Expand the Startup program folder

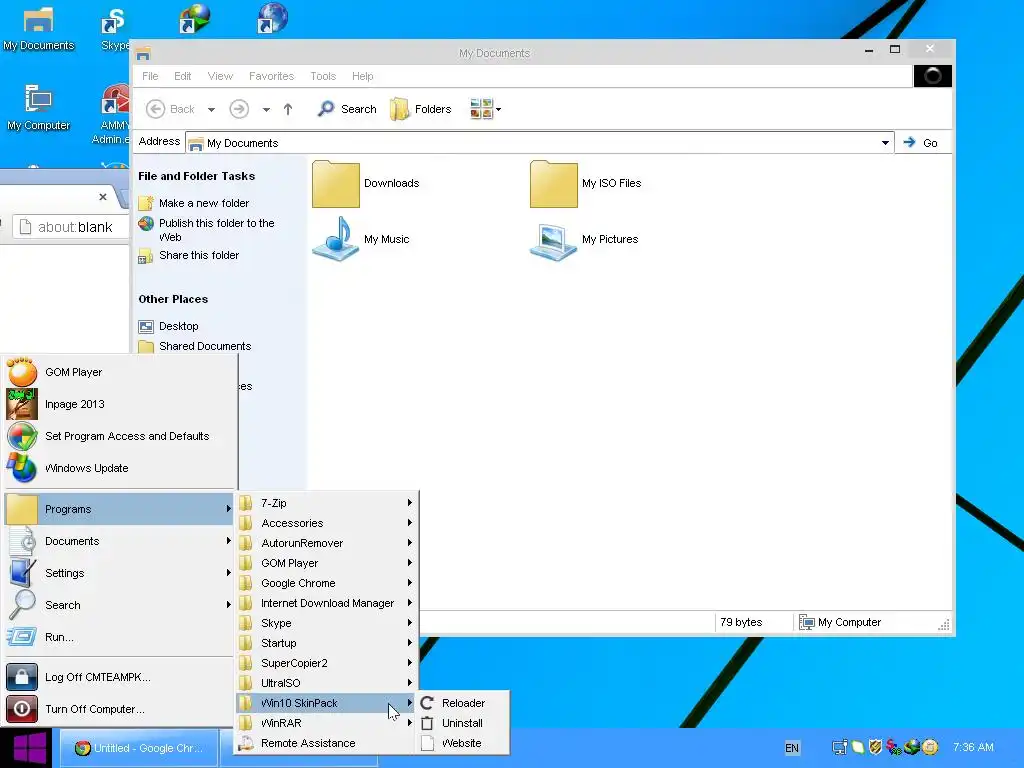326,643
